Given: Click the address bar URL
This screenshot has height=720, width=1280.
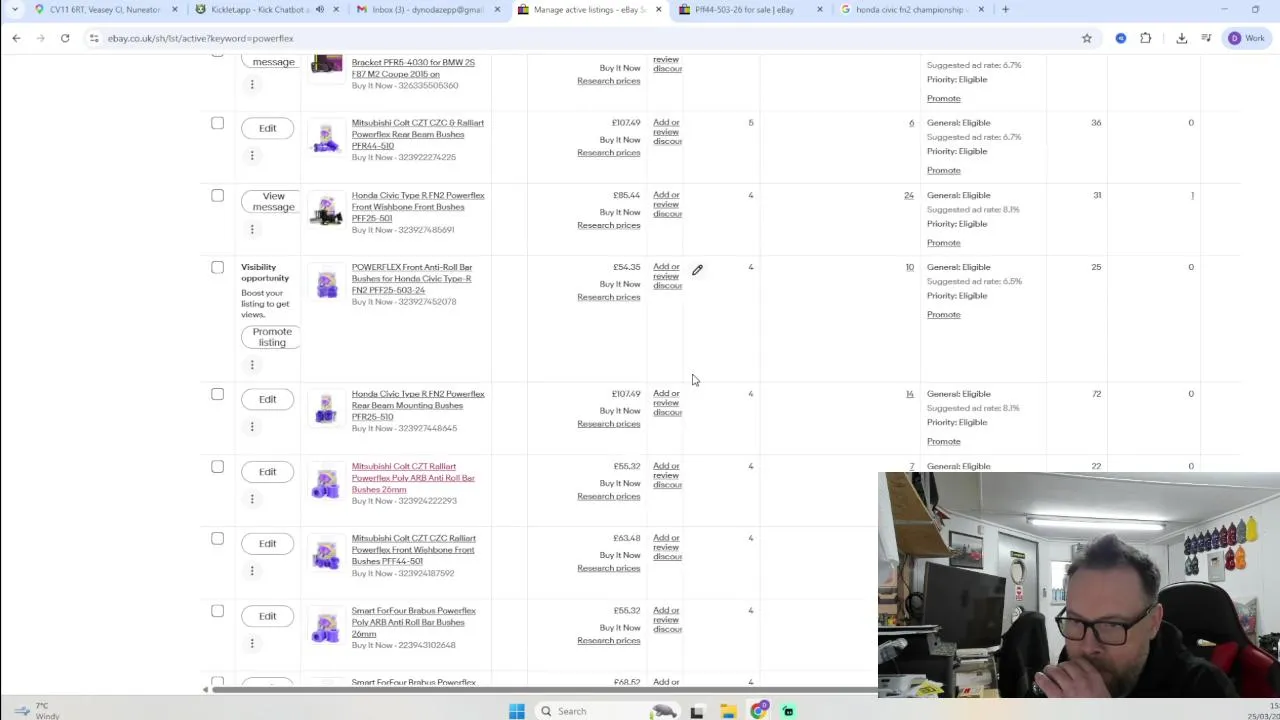Looking at the screenshot, I should coord(200,38).
